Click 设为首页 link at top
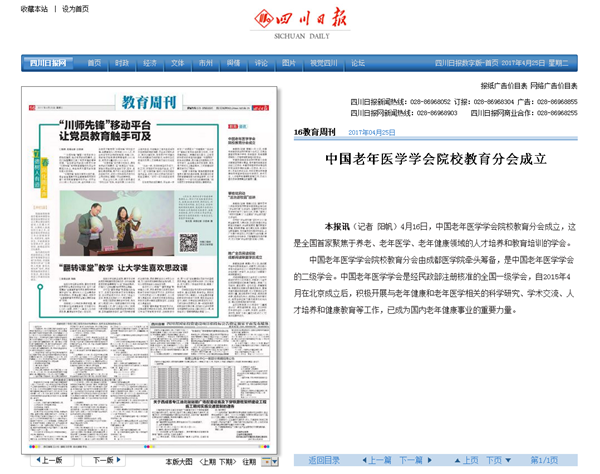This screenshot has width=600, height=474. (75, 9)
